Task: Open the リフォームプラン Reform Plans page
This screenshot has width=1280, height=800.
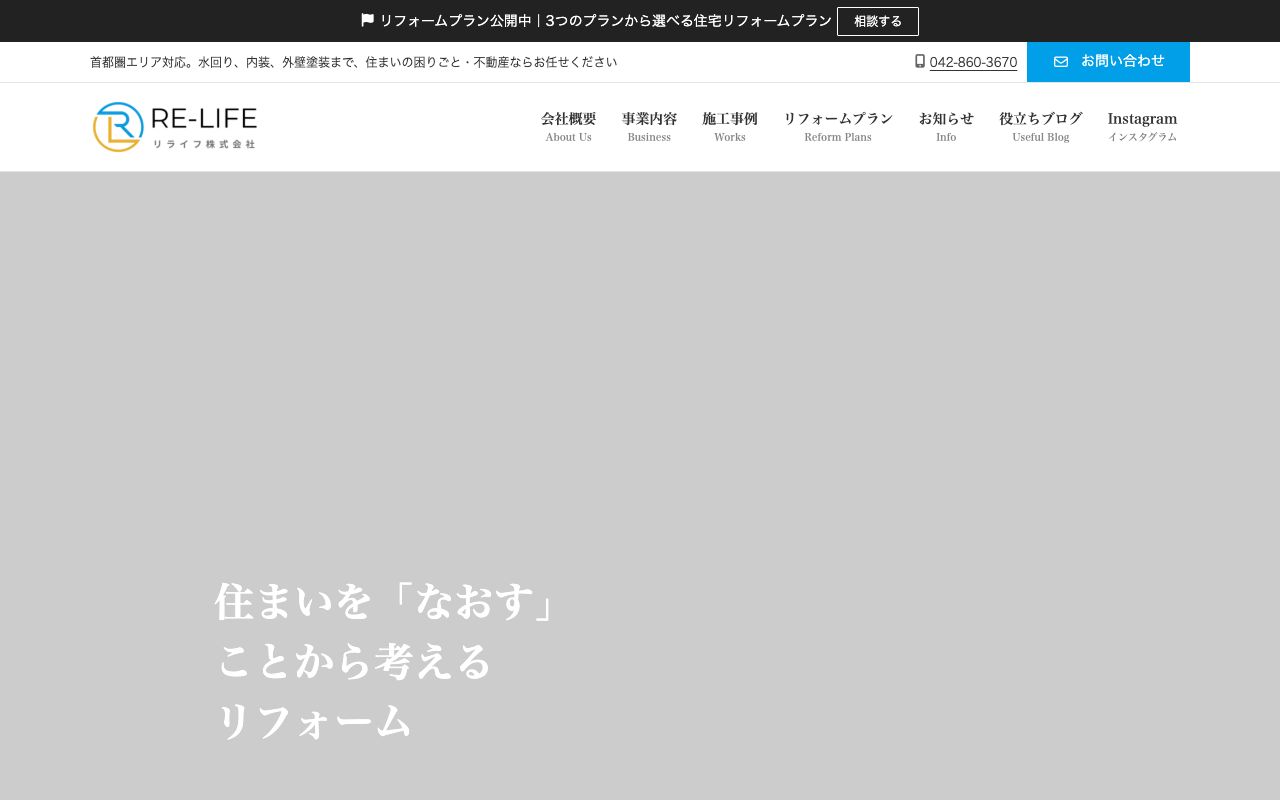Action: (x=837, y=126)
